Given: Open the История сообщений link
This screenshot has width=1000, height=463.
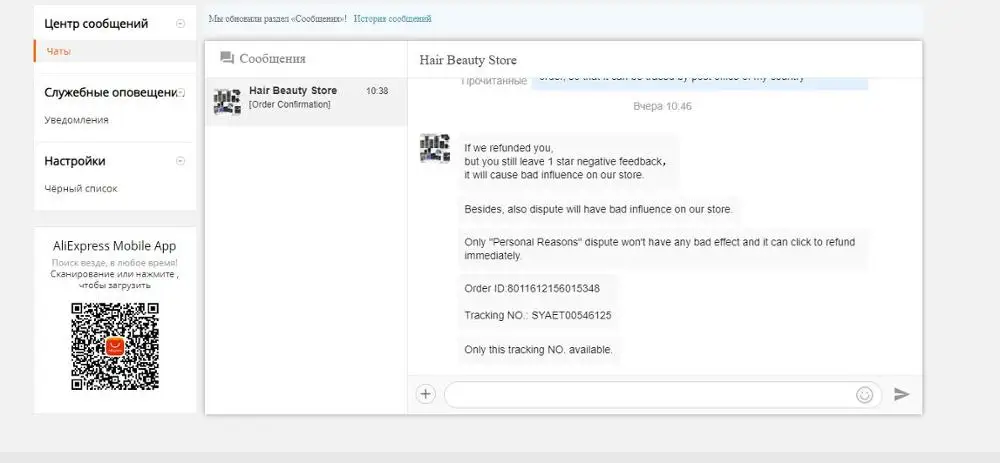Looking at the screenshot, I should 393,18.
